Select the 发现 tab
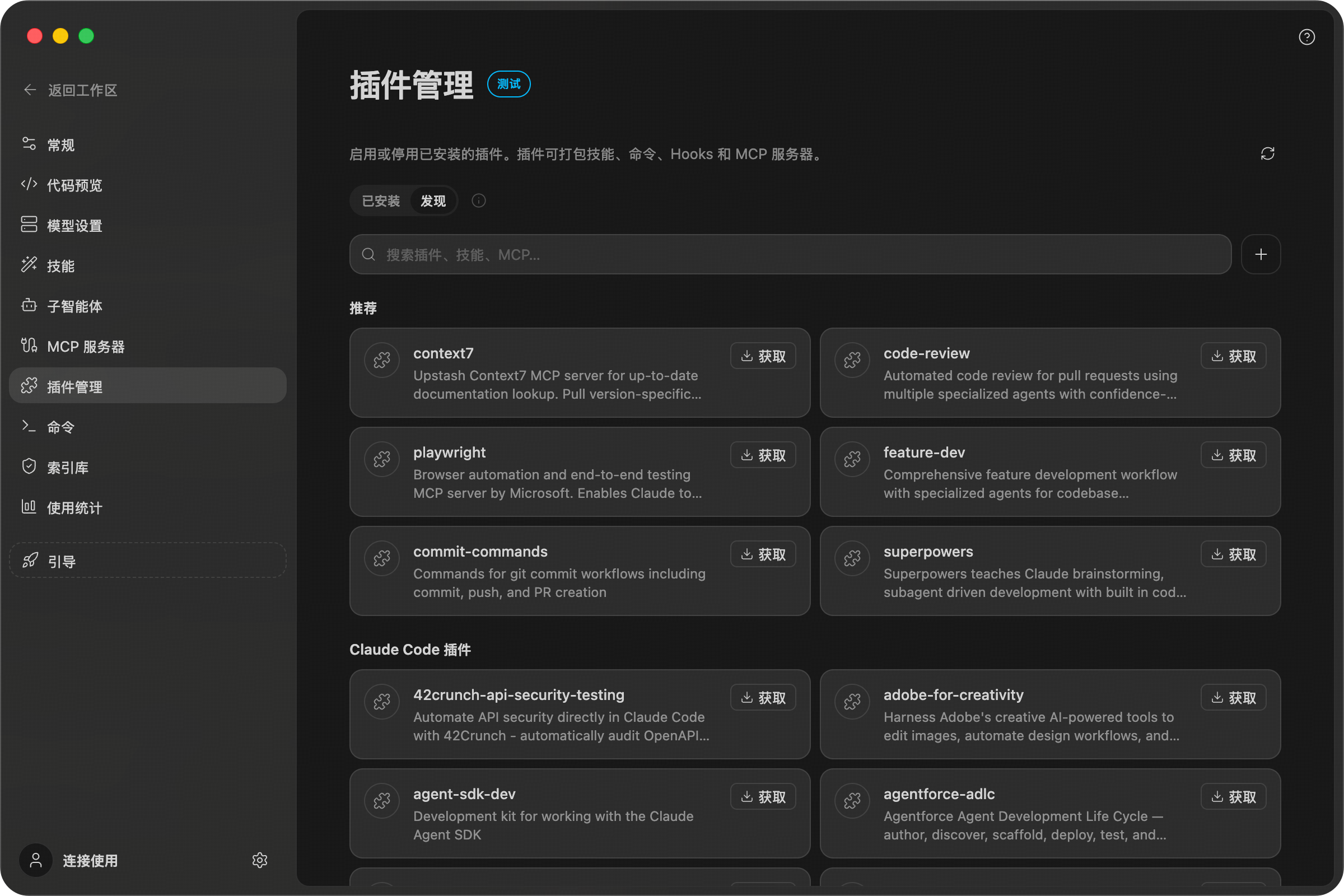This screenshot has height=896, width=1344. point(433,201)
